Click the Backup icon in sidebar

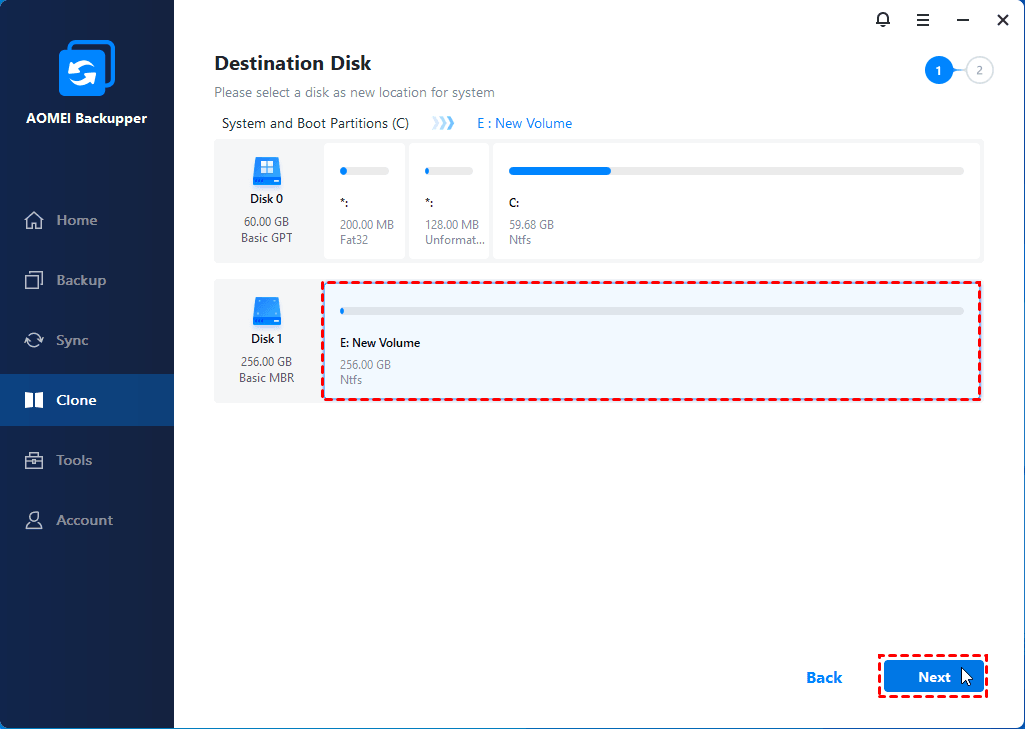pyautogui.click(x=34, y=280)
